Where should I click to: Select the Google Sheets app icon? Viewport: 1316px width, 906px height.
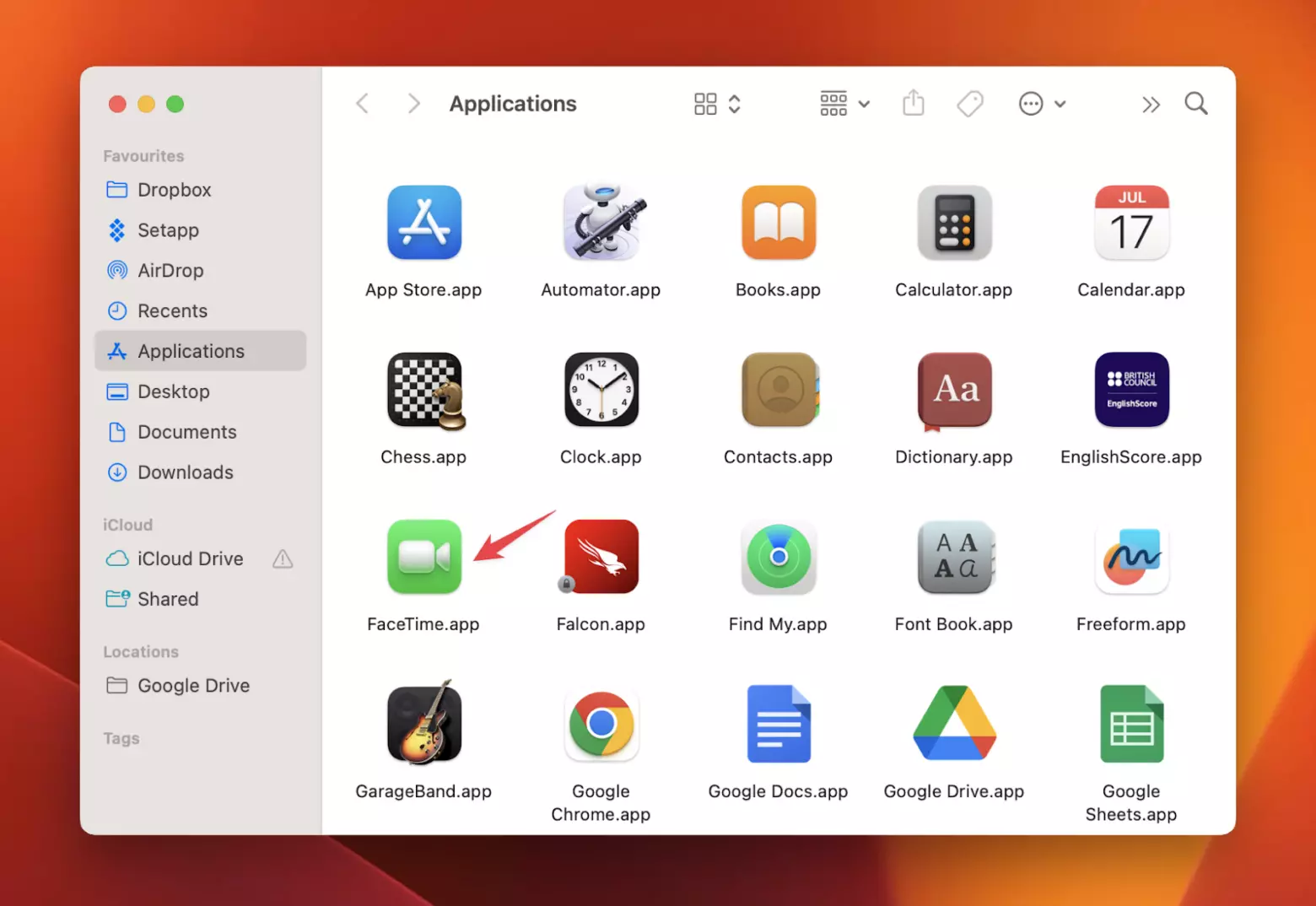point(1131,724)
